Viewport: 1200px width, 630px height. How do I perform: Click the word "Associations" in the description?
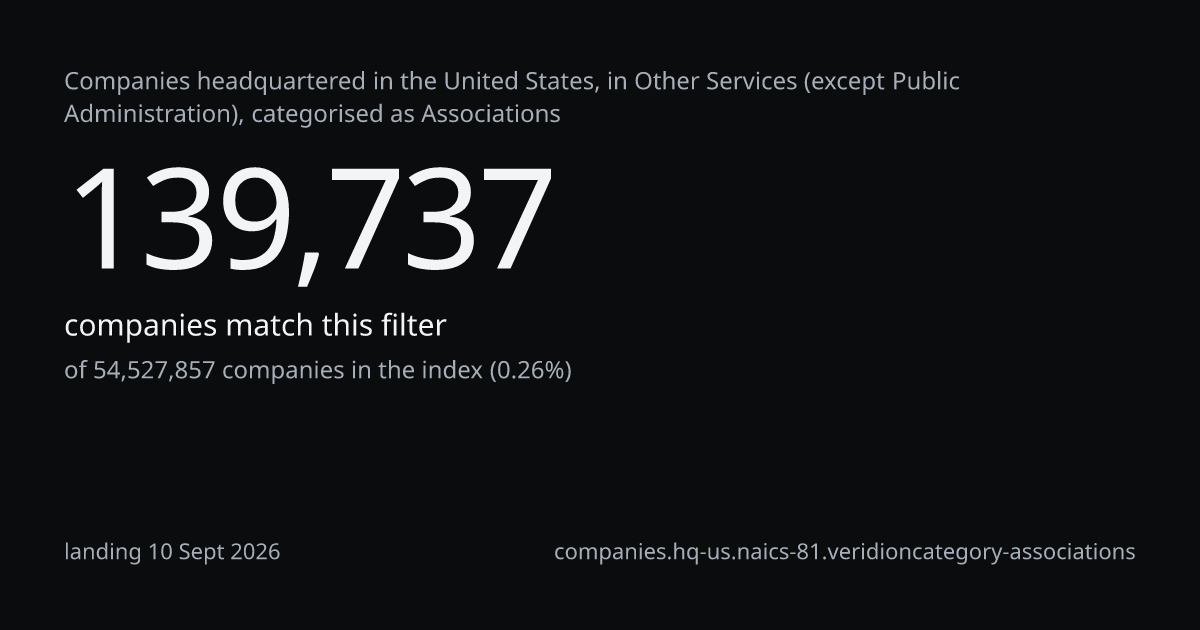click(490, 114)
